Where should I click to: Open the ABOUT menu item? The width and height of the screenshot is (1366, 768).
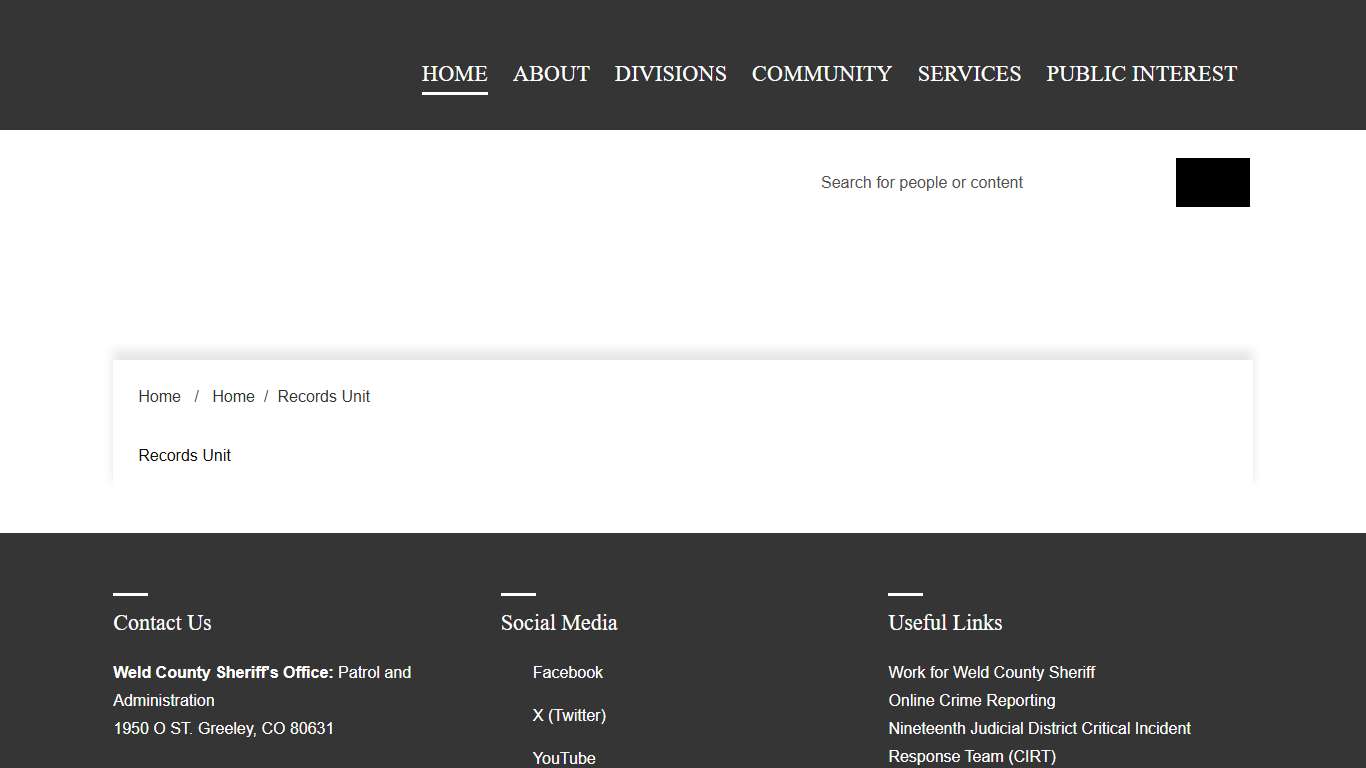pyautogui.click(x=551, y=74)
